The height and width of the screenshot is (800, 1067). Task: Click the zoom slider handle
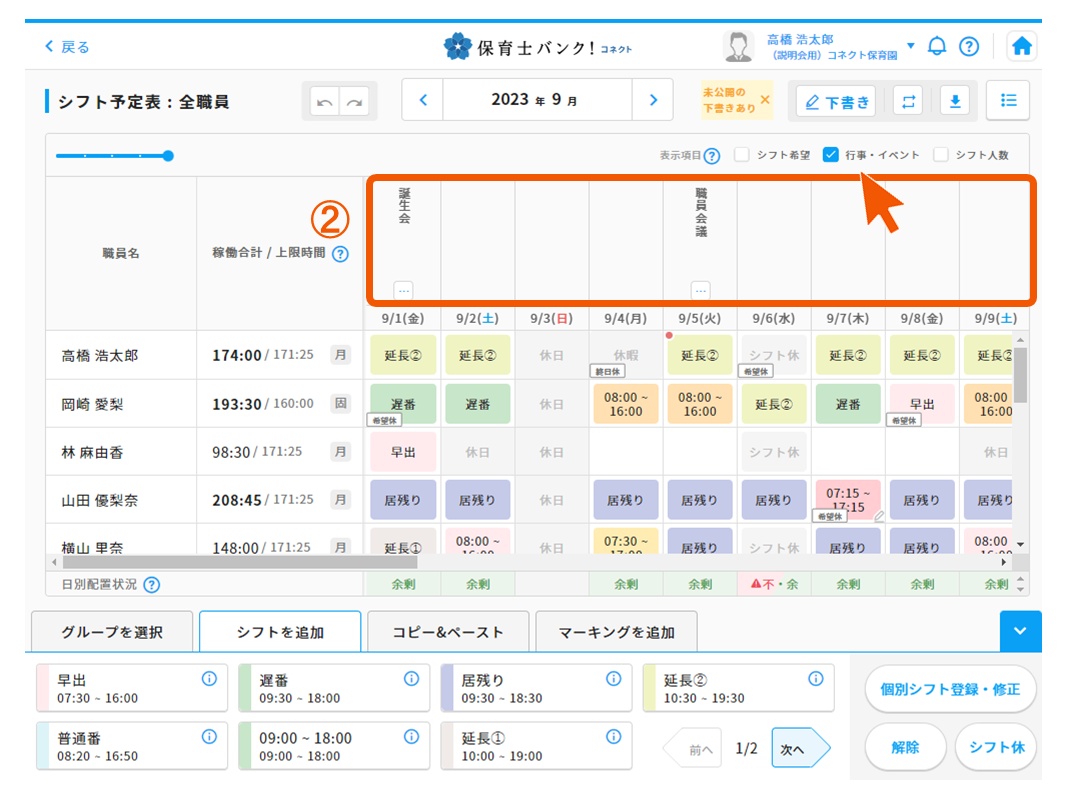point(168,156)
